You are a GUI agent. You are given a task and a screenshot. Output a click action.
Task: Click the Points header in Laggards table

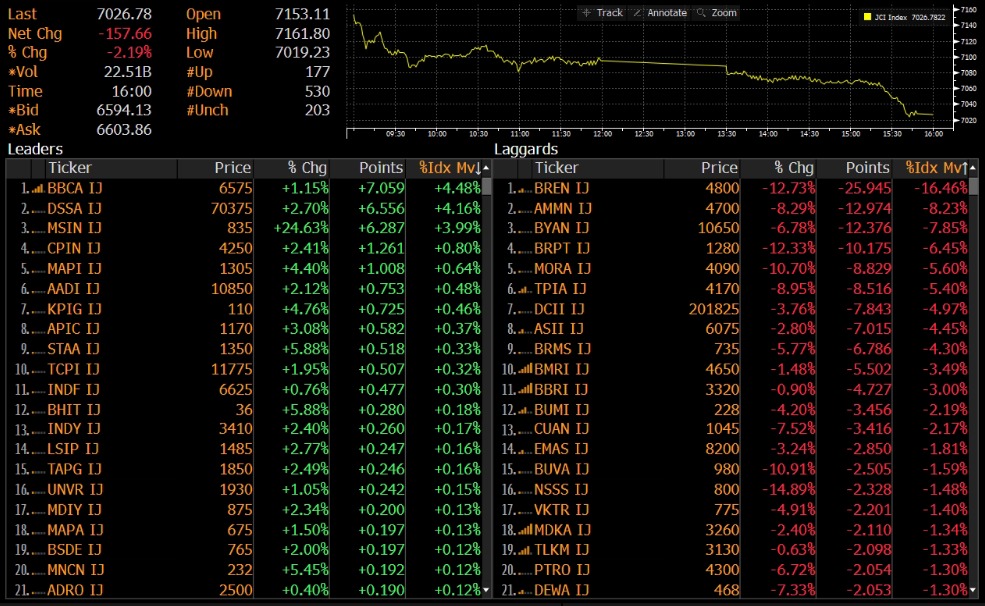pos(866,168)
